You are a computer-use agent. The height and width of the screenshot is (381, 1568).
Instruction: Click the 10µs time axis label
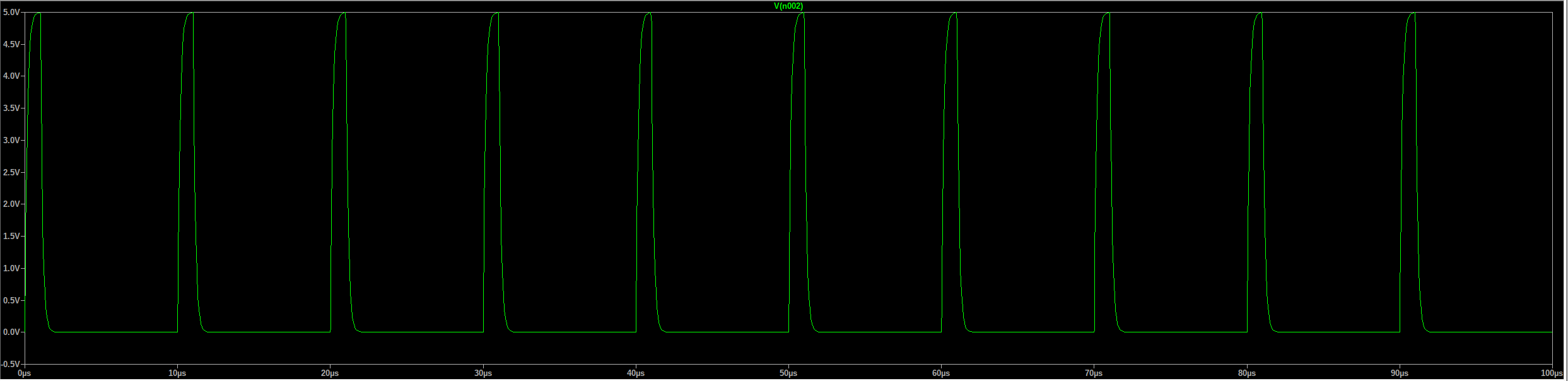coord(177,373)
